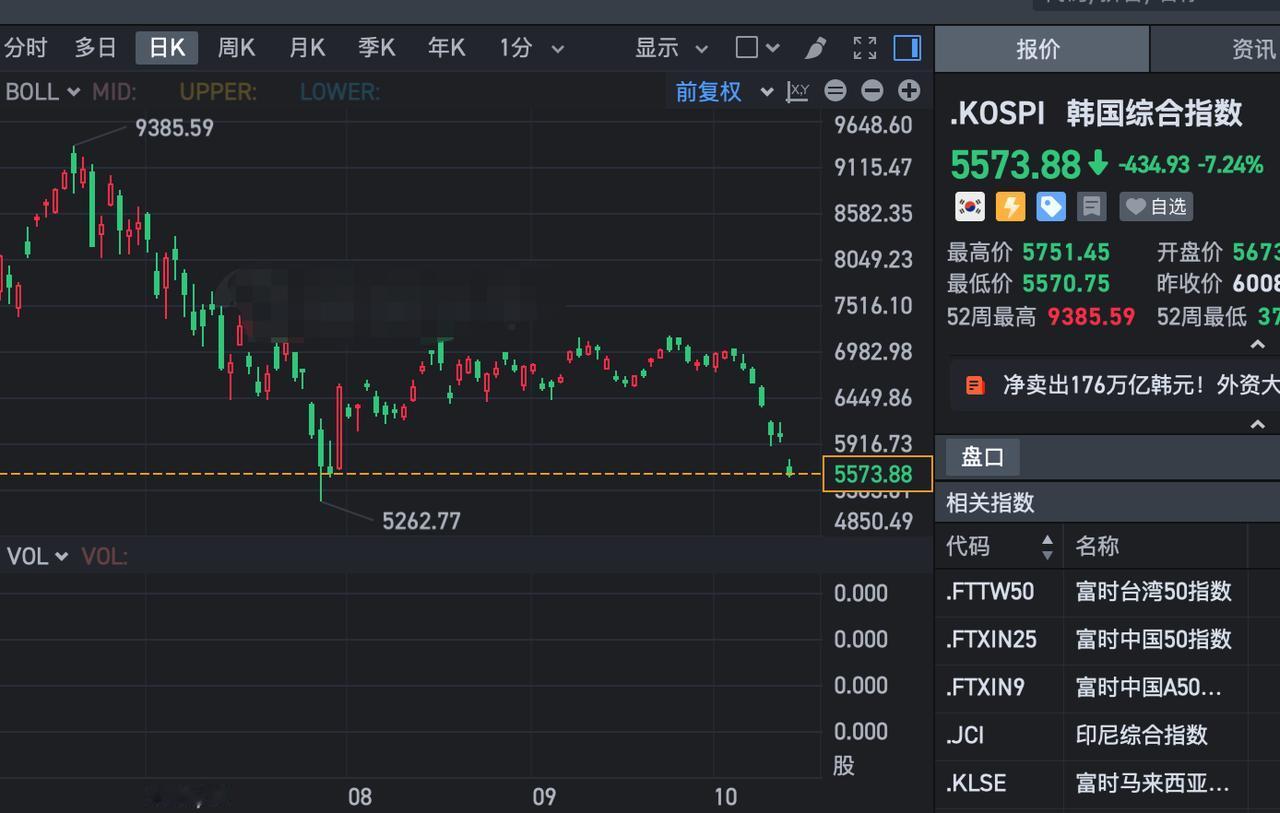
Task: Open the 显示 display dropdown
Action: (x=672, y=47)
